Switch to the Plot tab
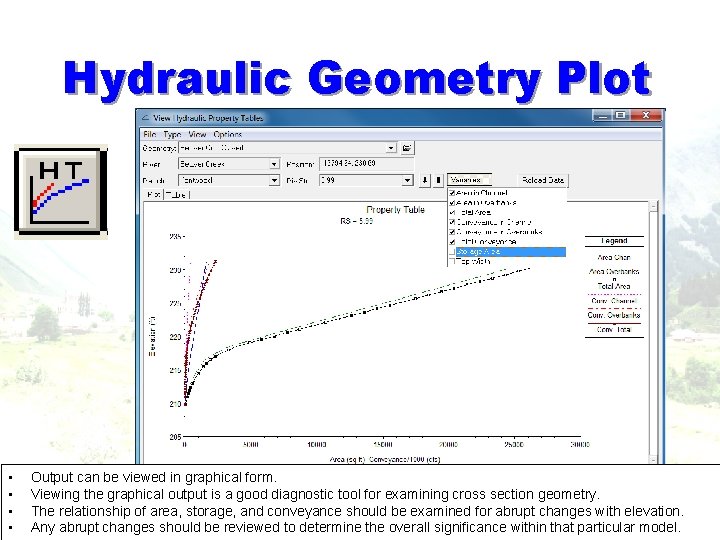Image resolution: width=720 pixels, height=540 pixels. click(153, 195)
